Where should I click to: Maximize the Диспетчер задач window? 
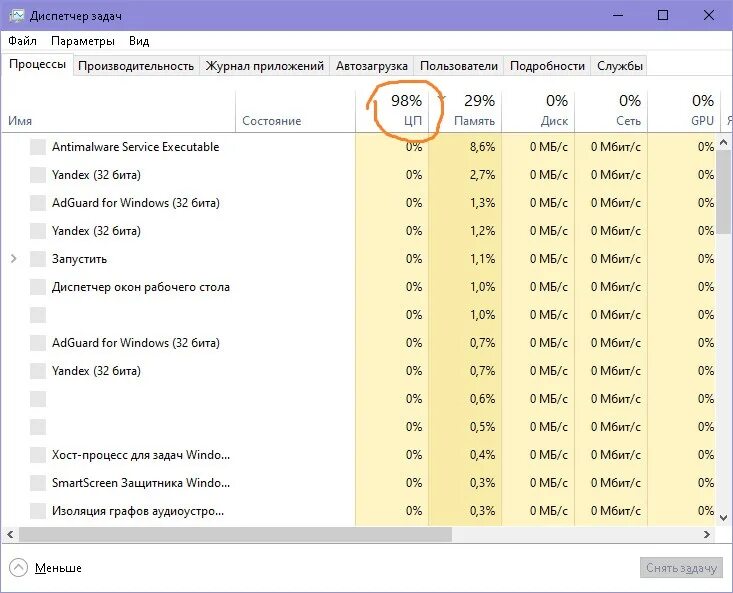[x=663, y=15]
